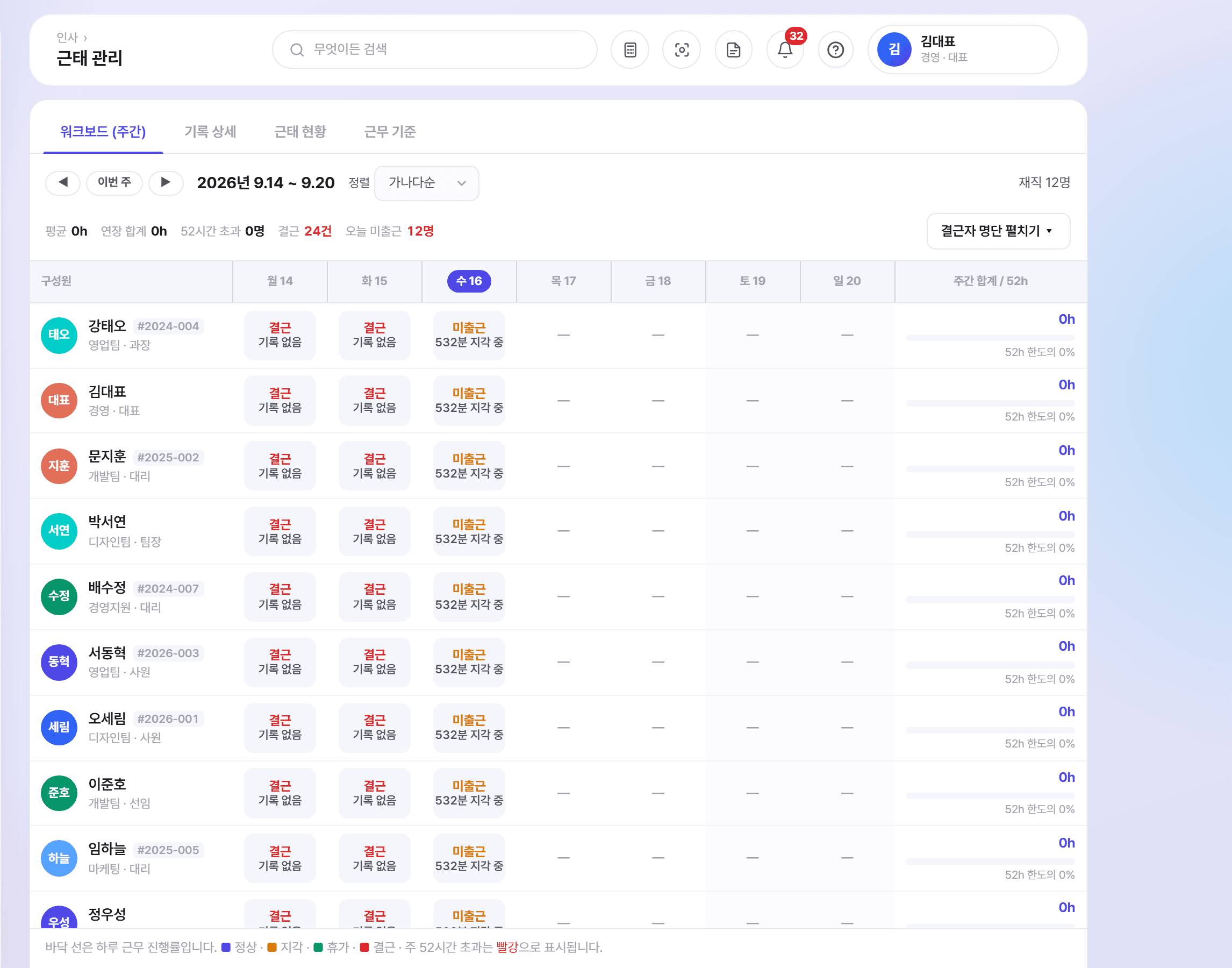Screen dimensions: 1232x968
Task: Click the search magnifier icon
Action: (x=297, y=50)
